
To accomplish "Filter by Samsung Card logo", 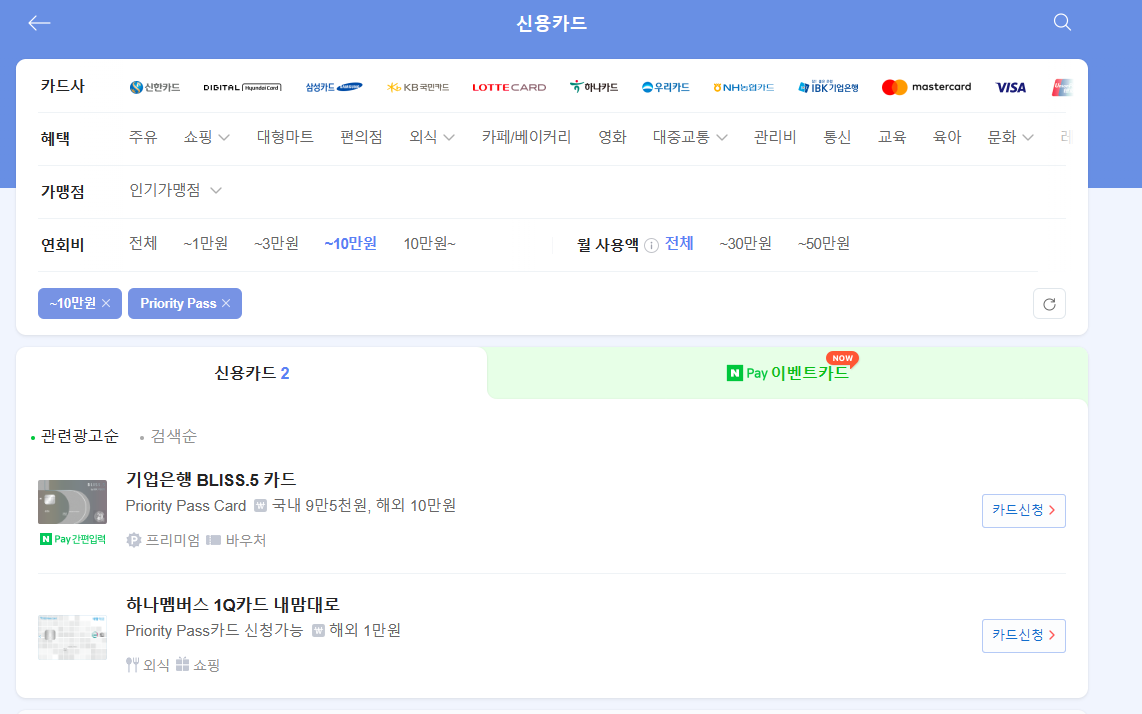I will click(334, 87).
